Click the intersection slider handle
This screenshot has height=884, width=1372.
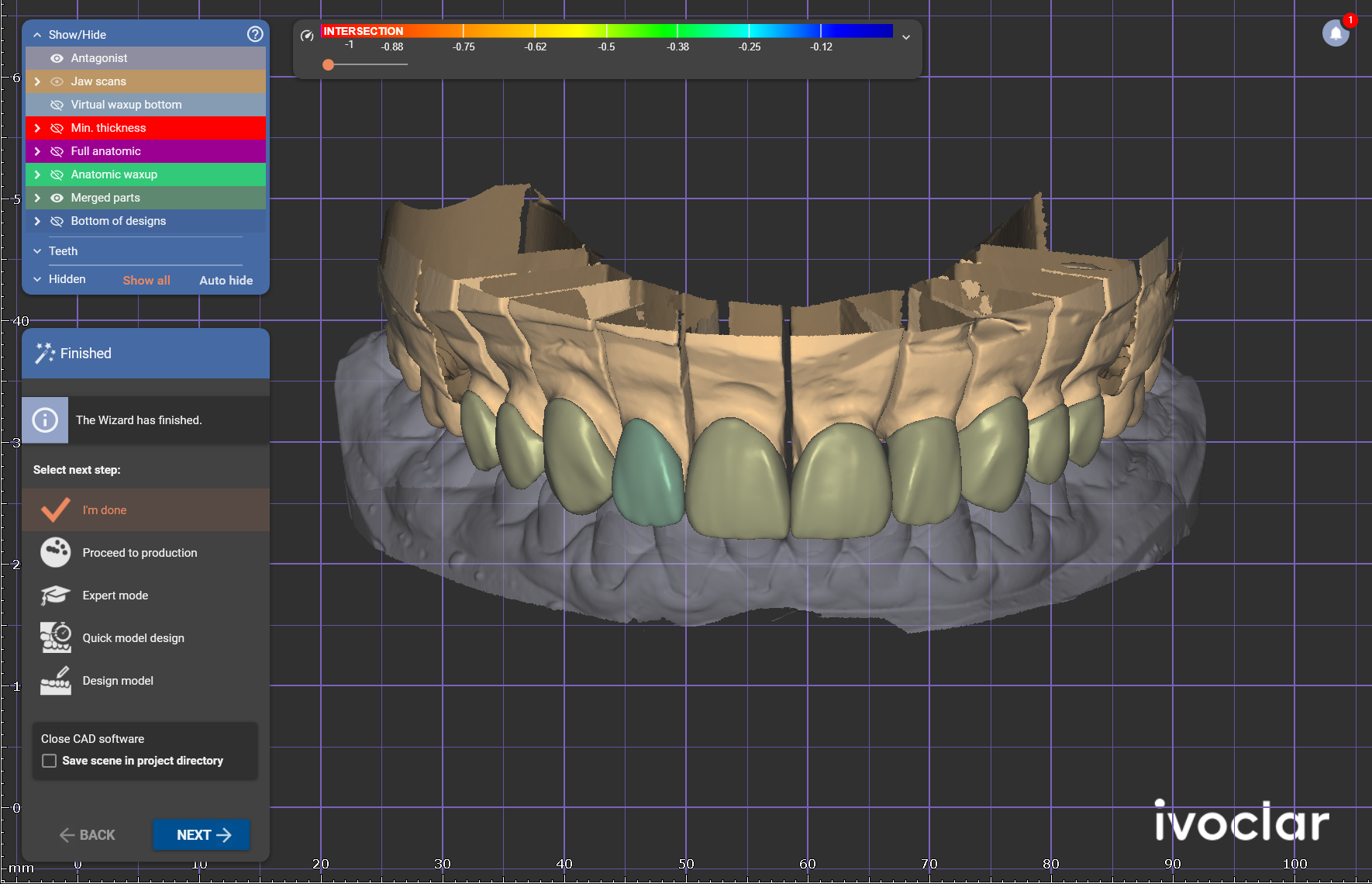(x=329, y=64)
